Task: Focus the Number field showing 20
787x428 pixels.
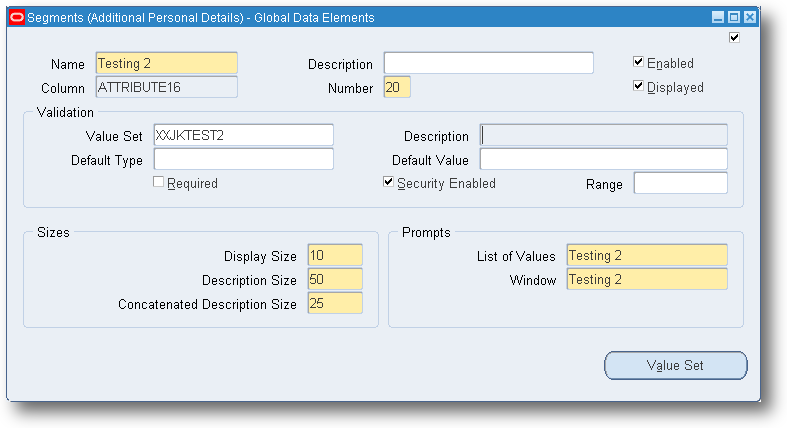Action: [x=397, y=87]
